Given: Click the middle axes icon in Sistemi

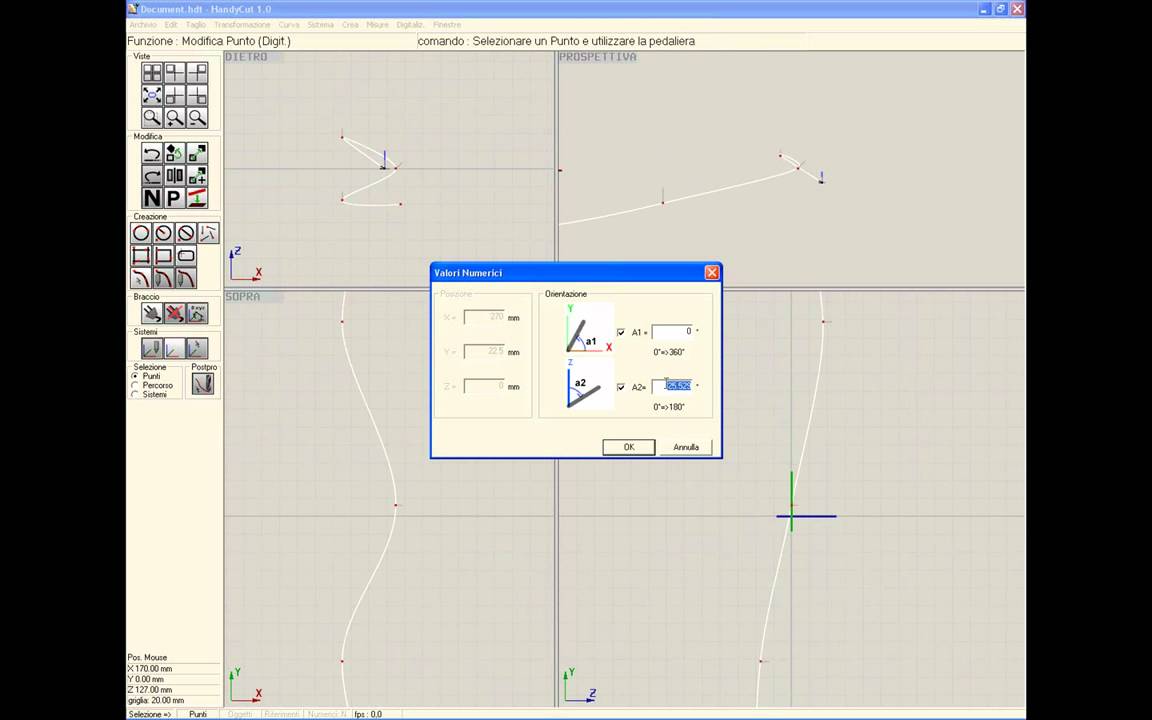Looking at the screenshot, I should pos(175,348).
